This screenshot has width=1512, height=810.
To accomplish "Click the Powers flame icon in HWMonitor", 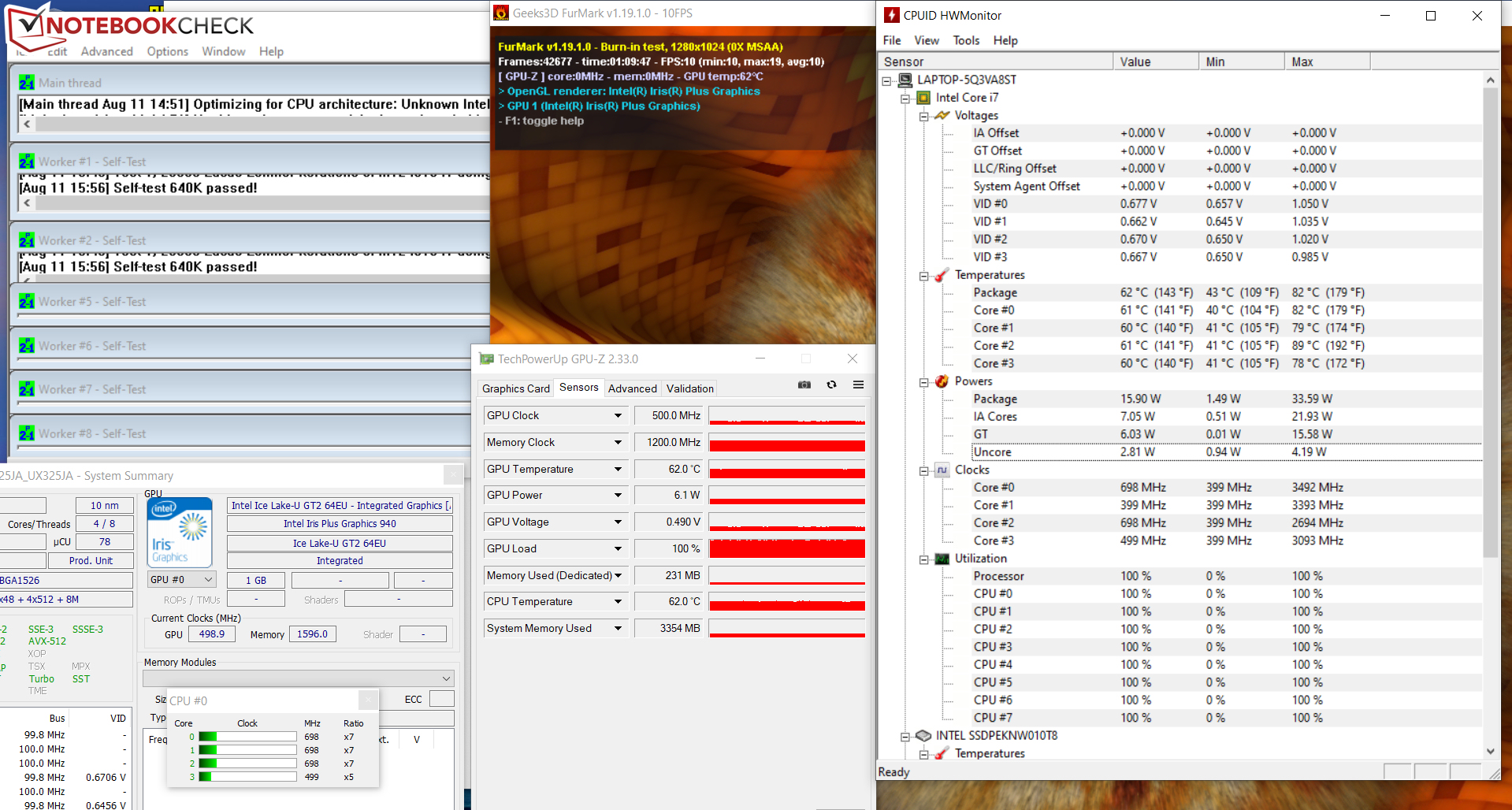I will 942,381.
